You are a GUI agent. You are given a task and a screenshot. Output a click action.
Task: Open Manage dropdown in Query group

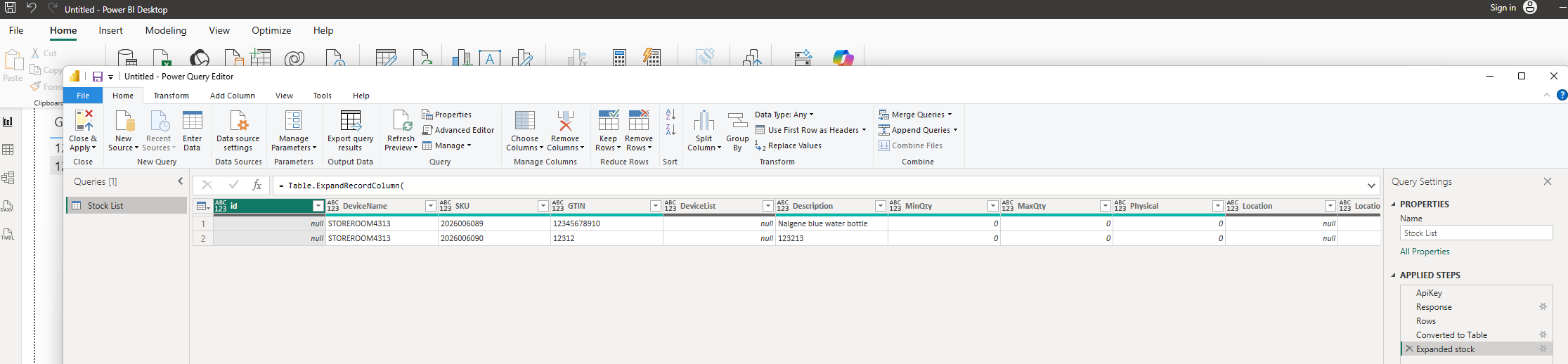point(447,145)
